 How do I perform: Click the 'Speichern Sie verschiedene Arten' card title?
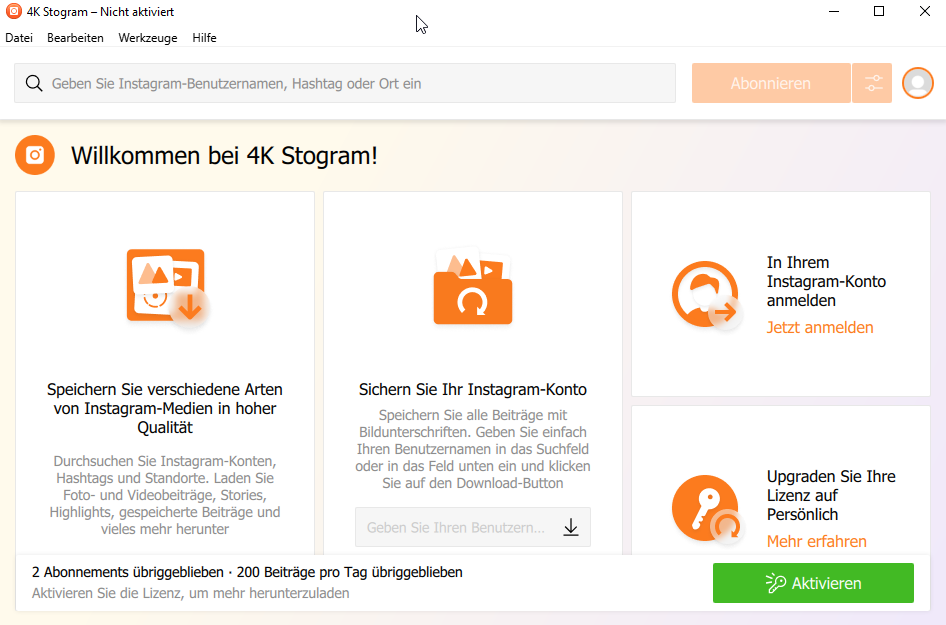tap(165, 408)
